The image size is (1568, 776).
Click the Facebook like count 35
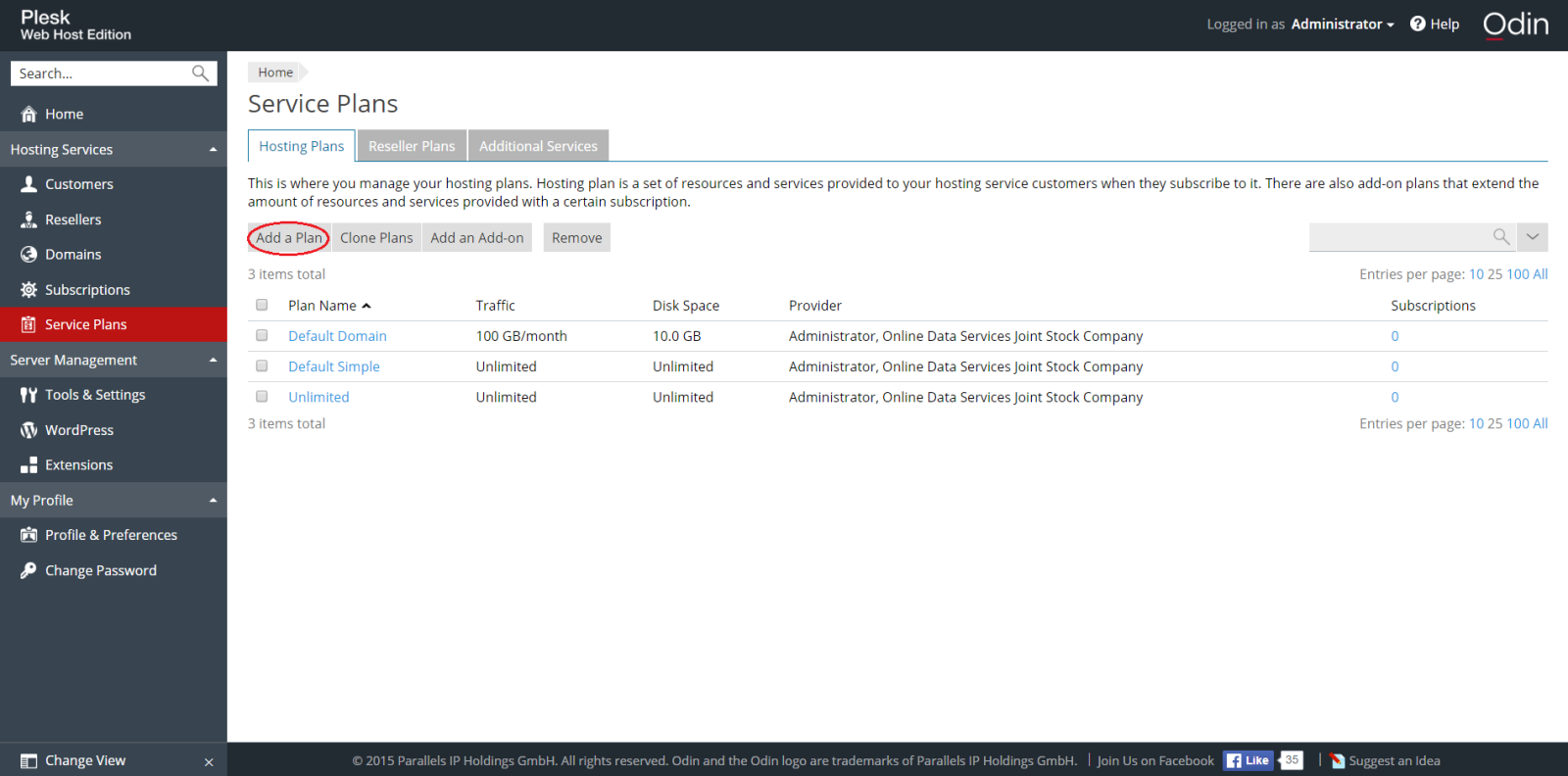tap(1292, 760)
